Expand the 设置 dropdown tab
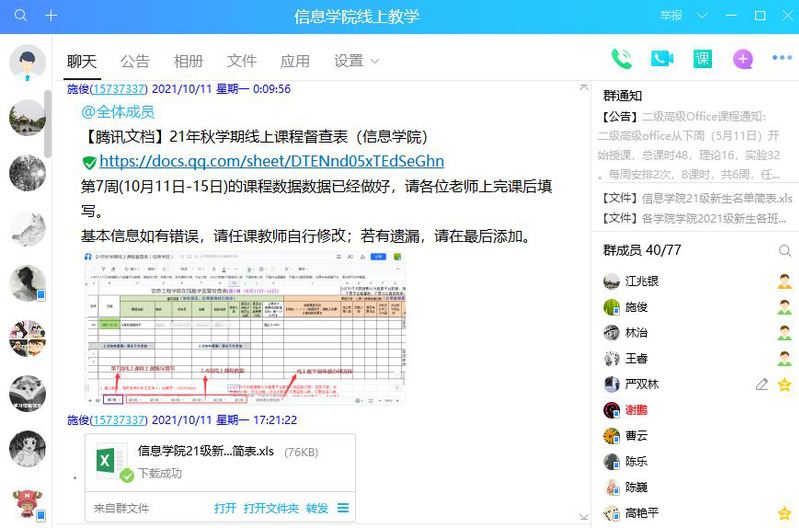Viewport: 799px width, 528px height. [356, 61]
